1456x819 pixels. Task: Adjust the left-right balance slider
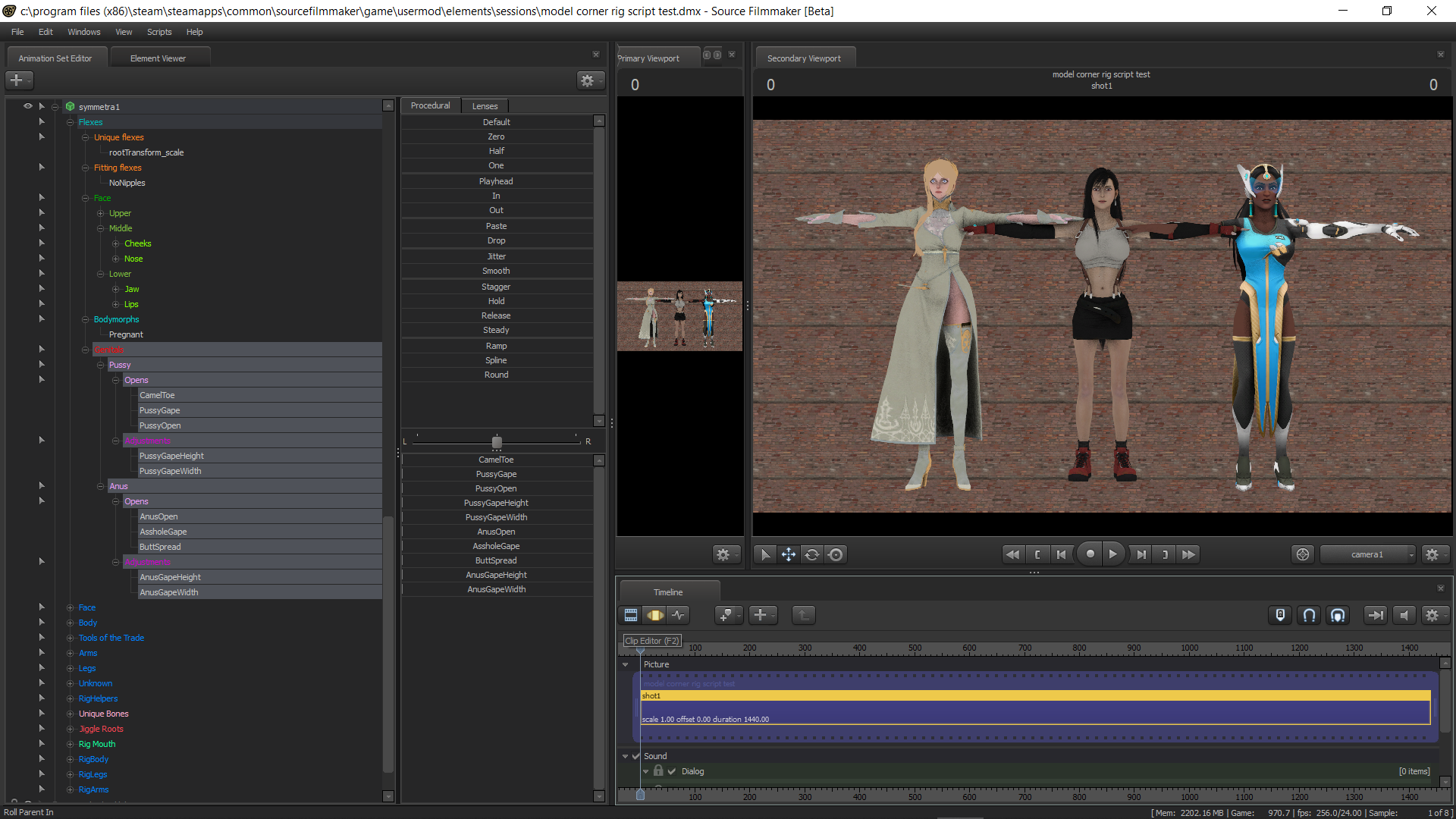[497, 441]
